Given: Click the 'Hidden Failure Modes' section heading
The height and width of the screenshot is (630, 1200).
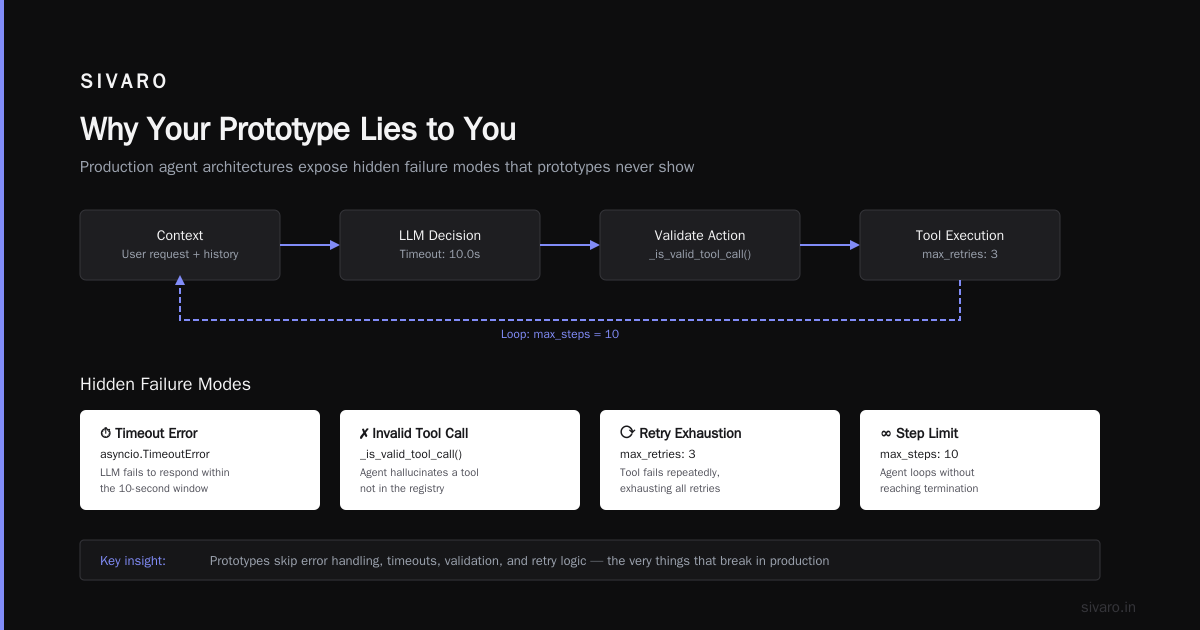Looking at the screenshot, I should tap(165, 385).
